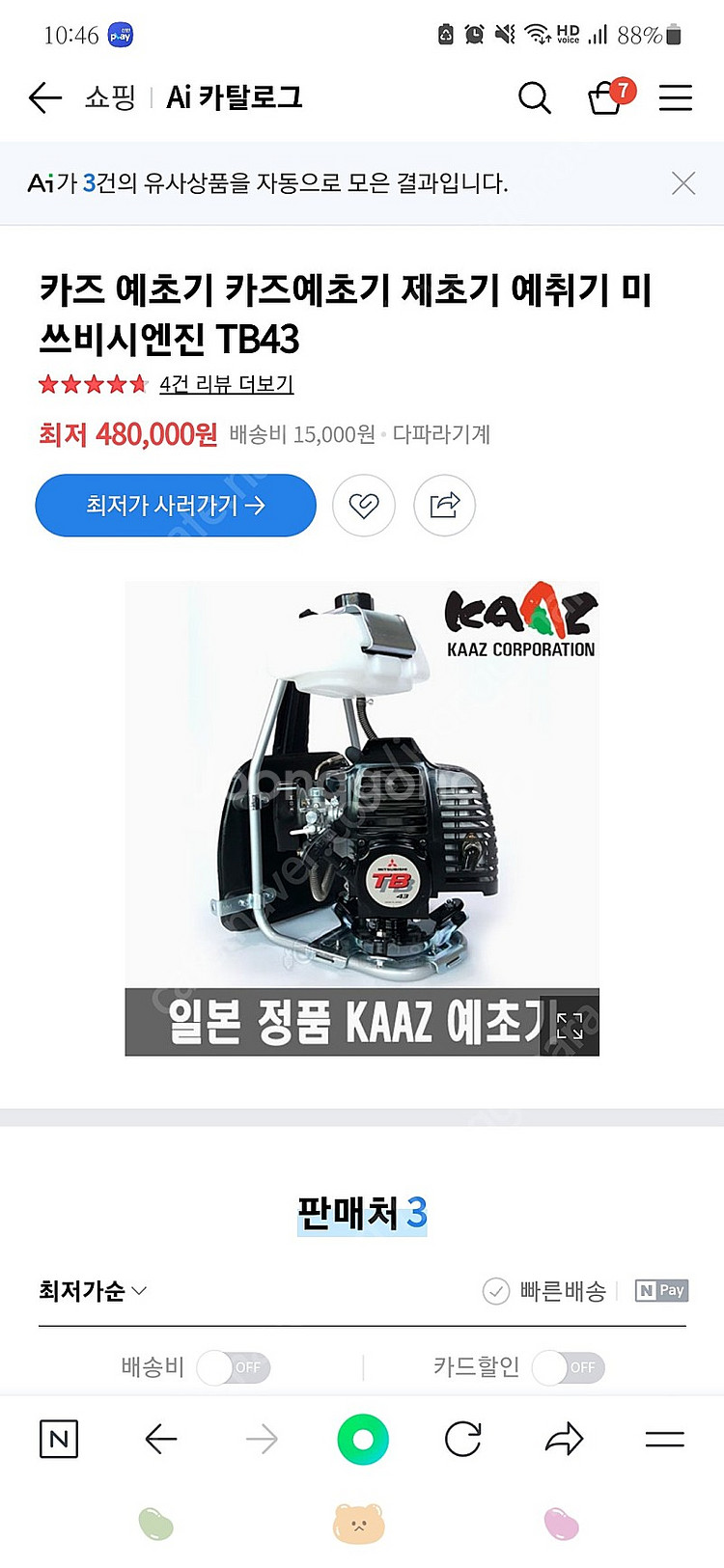Select the Ai 카탈로그 header tab
Viewport: 724px width, 1568px height.
point(235,97)
